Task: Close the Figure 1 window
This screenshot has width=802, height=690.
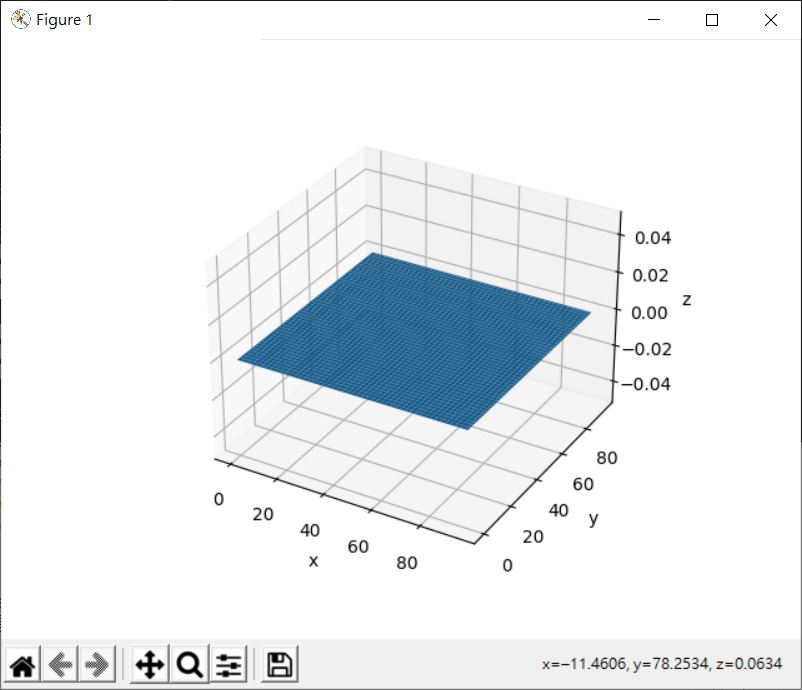Action: tap(770, 20)
